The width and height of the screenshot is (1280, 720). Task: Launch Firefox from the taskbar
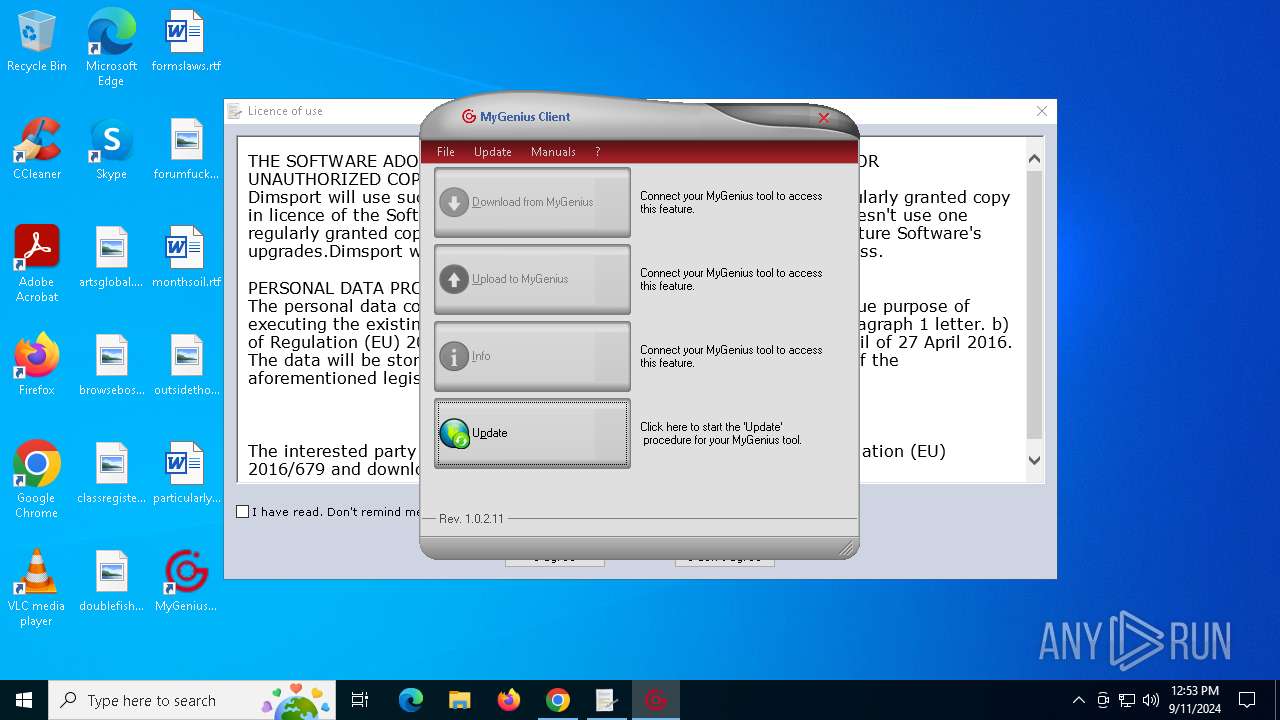(x=509, y=700)
